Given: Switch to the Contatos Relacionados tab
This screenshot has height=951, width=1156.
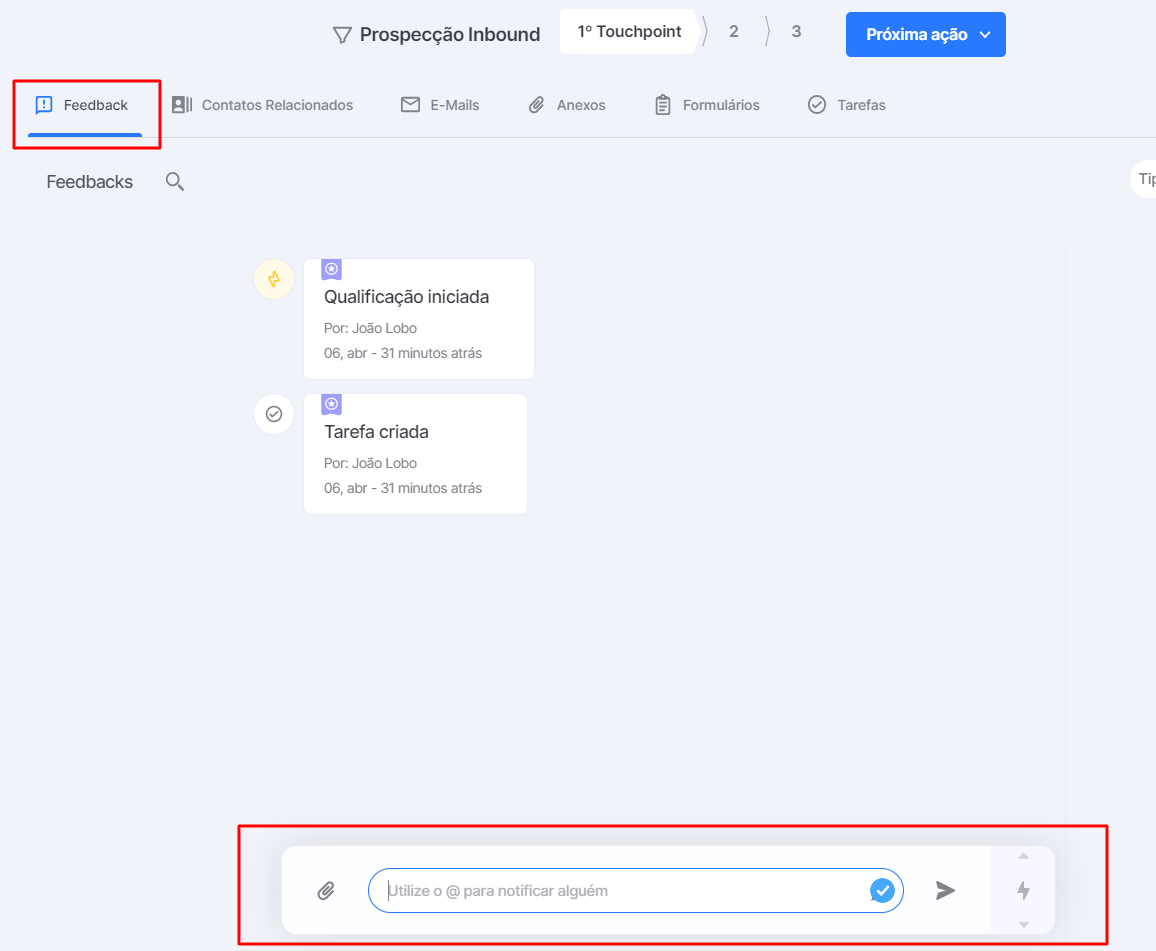Looking at the screenshot, I should (x=262, y=105).
